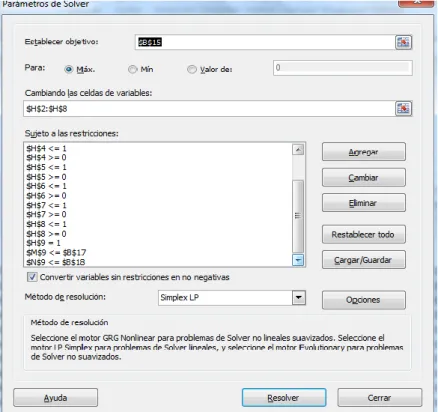Select constraint $H$5 >= 0
The height and width of the screenshot is (412, 438).
(x=46, y=177)
